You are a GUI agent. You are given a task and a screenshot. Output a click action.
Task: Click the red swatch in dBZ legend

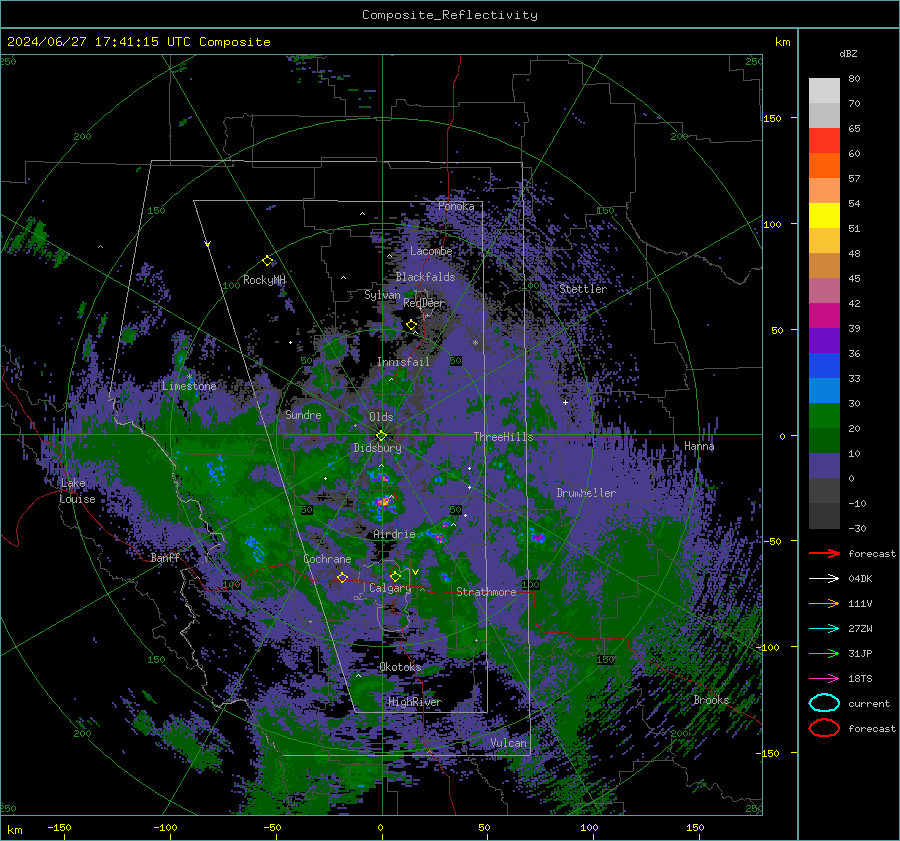(x=824, y=141)
